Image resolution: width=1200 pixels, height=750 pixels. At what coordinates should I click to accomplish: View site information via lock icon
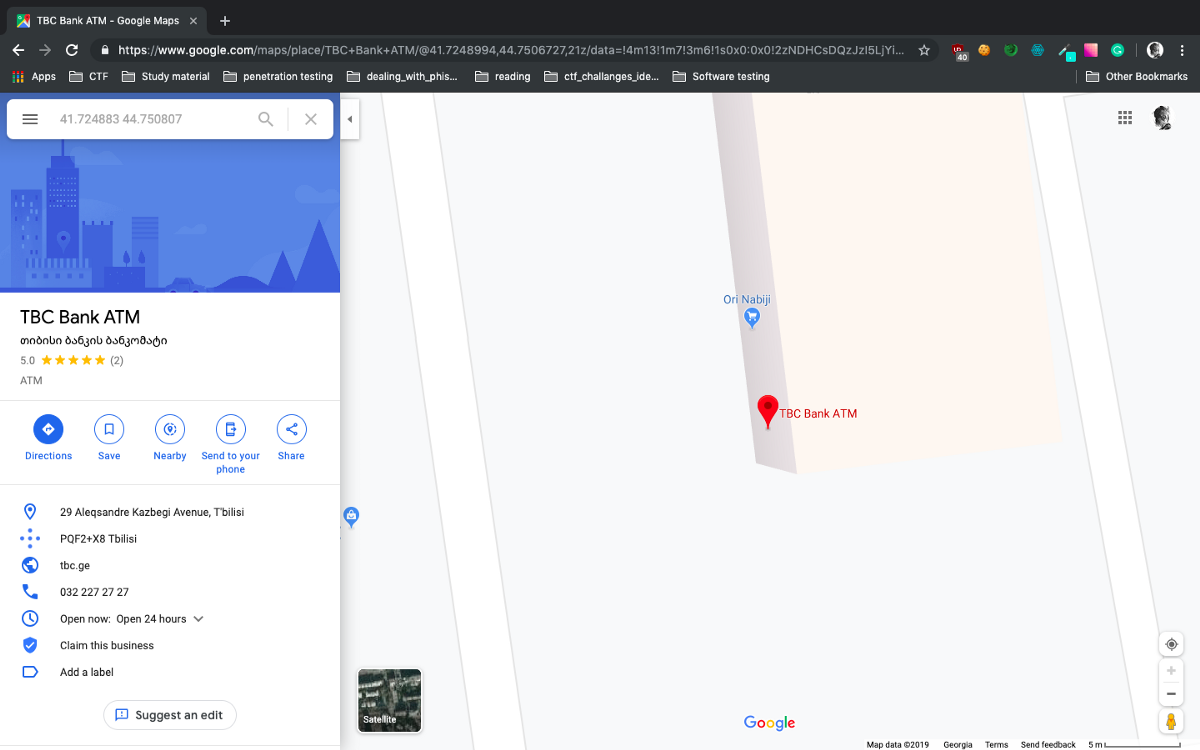pyautogui.click(x=104, y=50)
